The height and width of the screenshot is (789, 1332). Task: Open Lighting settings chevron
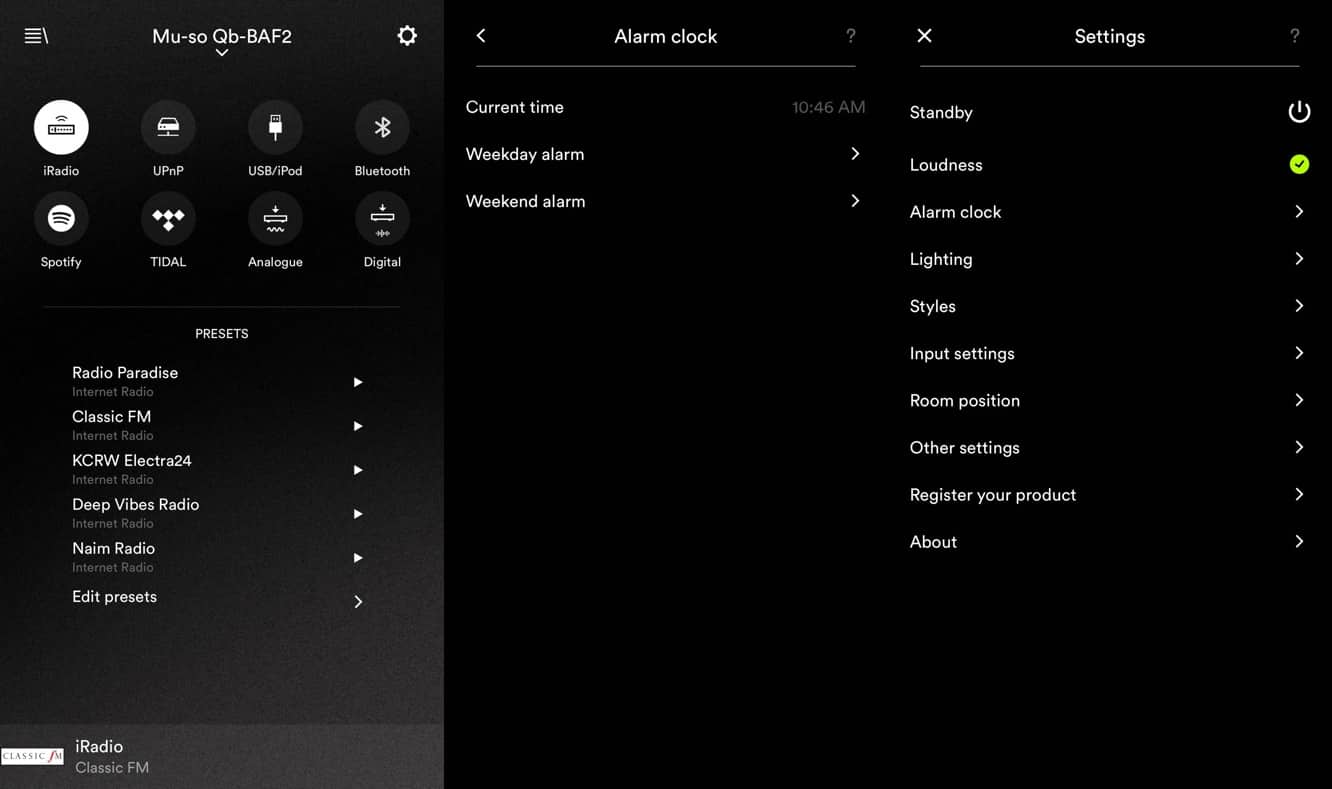tap(1299, 258)
